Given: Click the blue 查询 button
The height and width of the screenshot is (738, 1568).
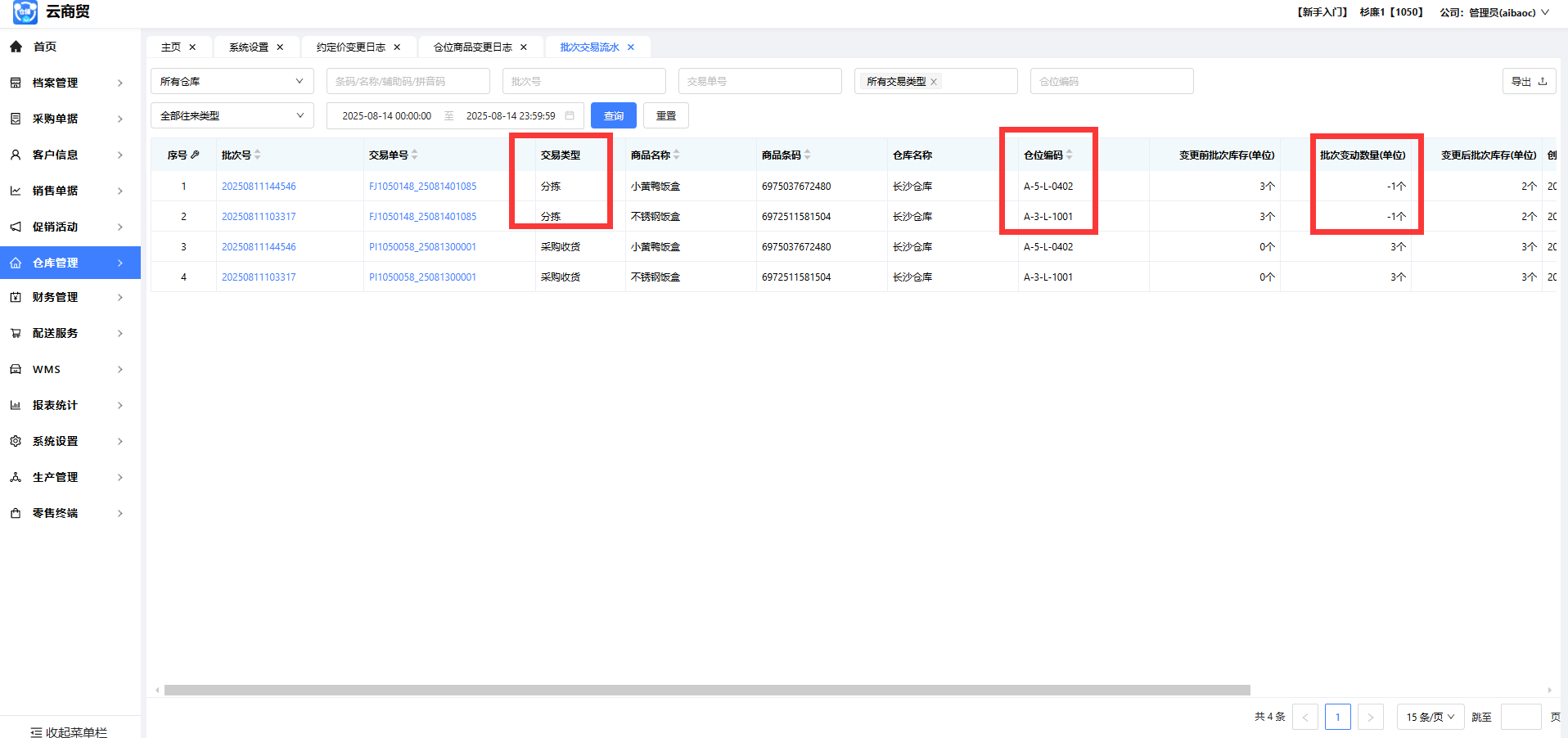Looking at the screenshot, I should coord(613,115).
